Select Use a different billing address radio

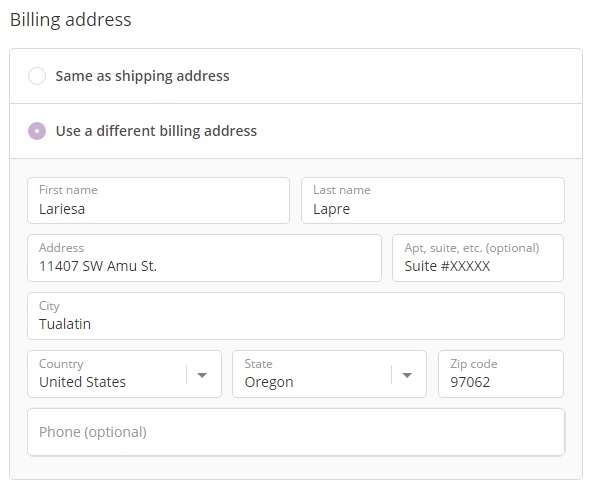coord(37,131)
